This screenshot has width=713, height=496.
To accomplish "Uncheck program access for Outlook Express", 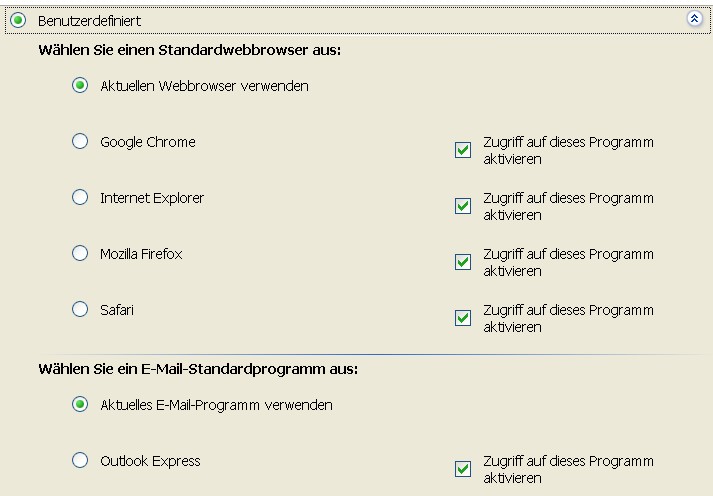I will [x=463, y=469].
